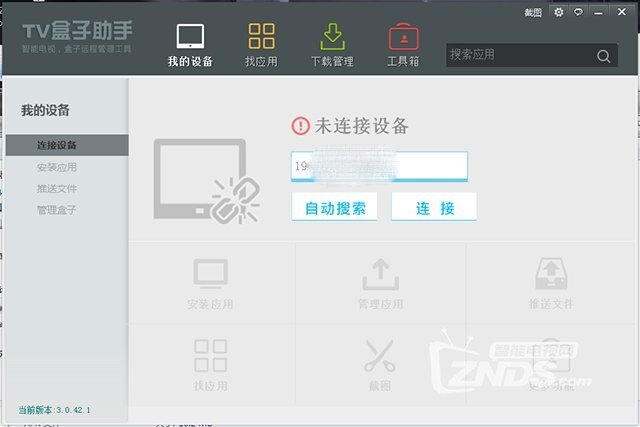
Task: Click the 找应用 grid tile at bottom
Action: pyautogui.click(x=211, y=355)
